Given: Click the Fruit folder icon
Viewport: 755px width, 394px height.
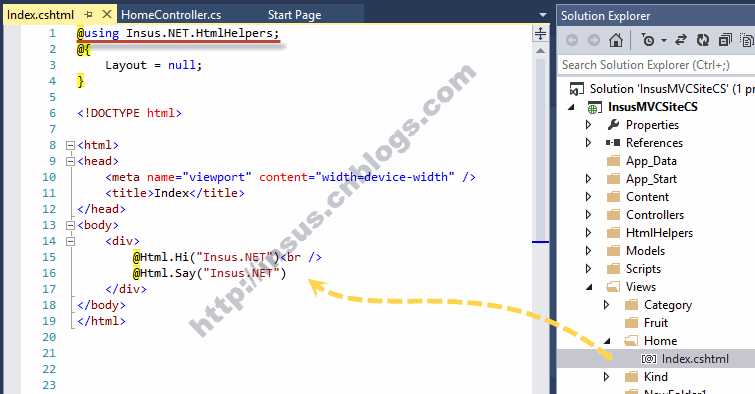Looking at the screenshot, I should click(631, 323).
